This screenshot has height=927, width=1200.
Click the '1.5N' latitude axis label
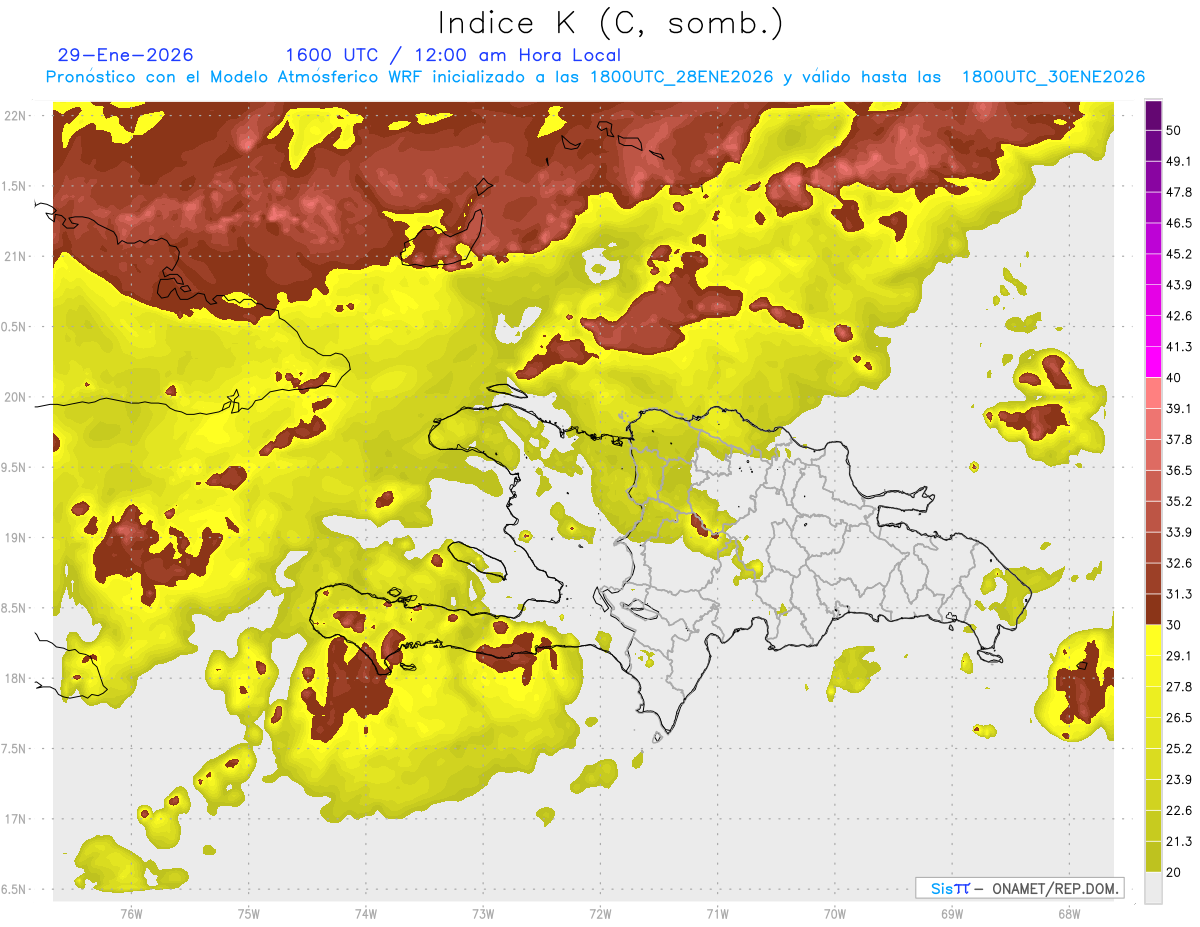point(16,187)
